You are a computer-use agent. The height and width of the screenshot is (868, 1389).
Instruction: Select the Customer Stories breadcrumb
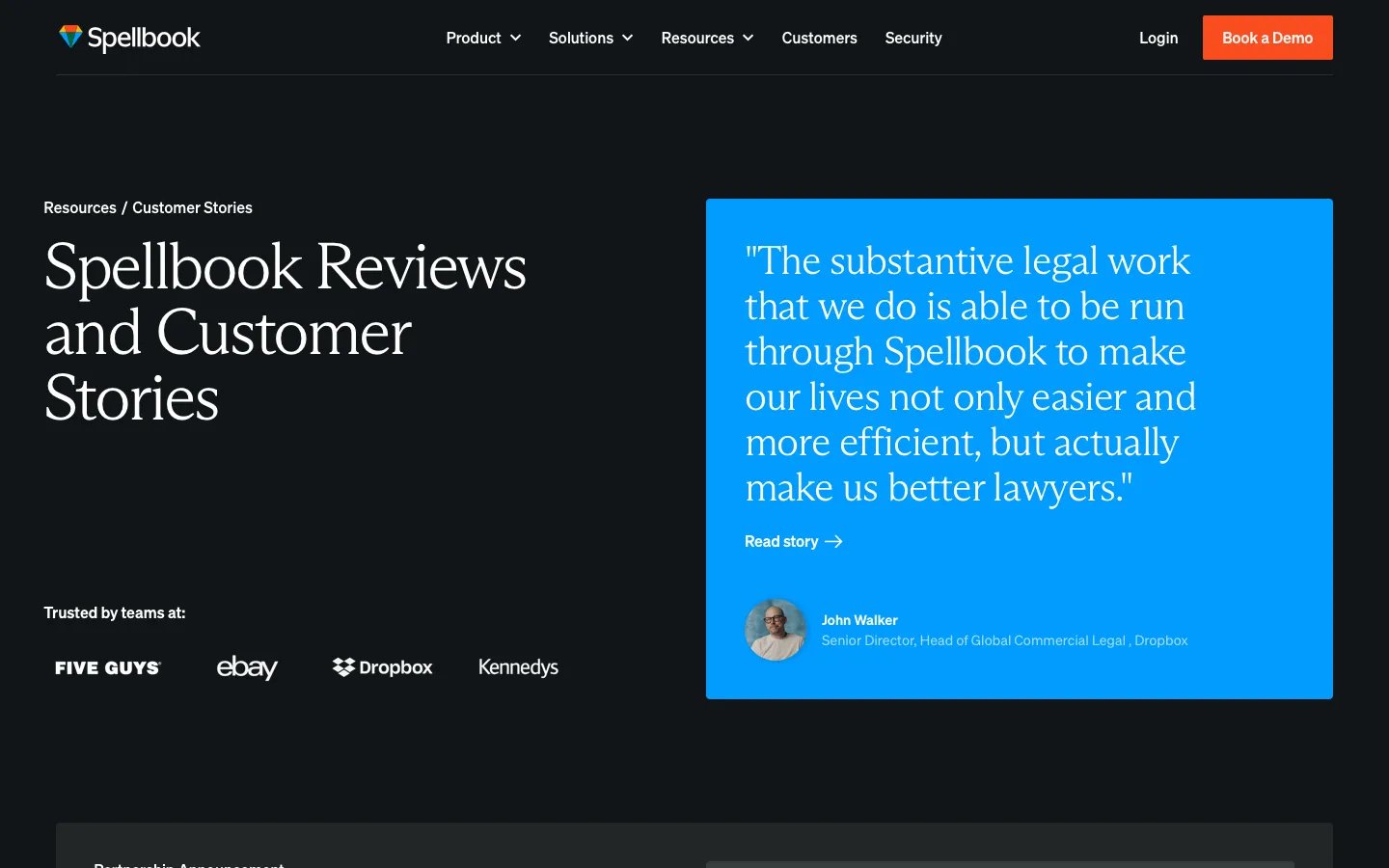pos(192,207)
